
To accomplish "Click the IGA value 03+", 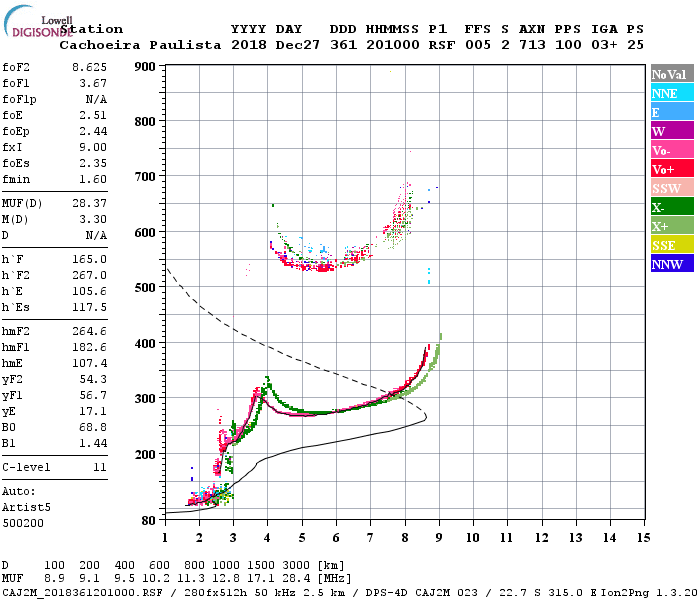I will (604, 45).
